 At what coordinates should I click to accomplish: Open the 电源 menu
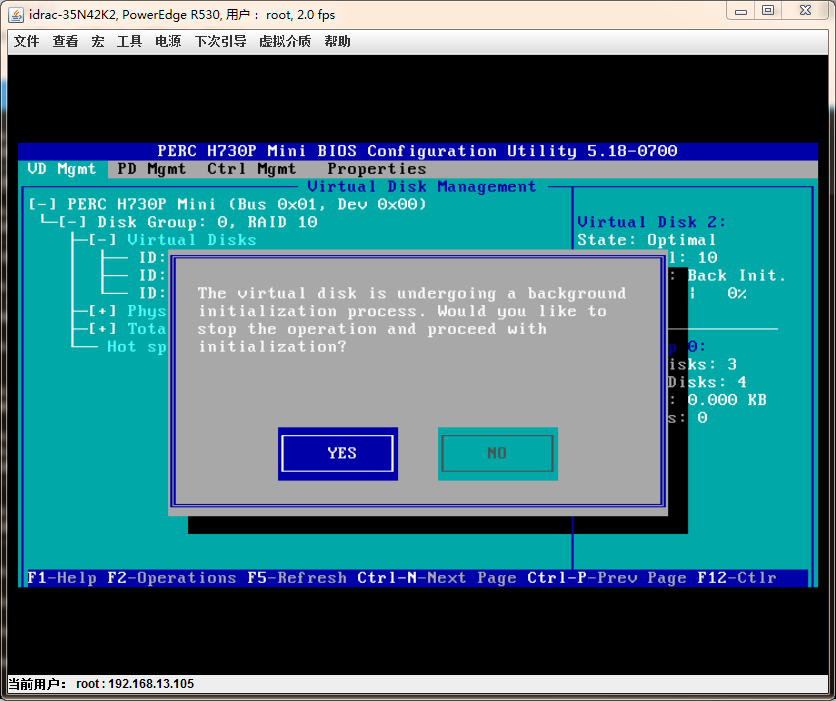[x=168, y=41]
